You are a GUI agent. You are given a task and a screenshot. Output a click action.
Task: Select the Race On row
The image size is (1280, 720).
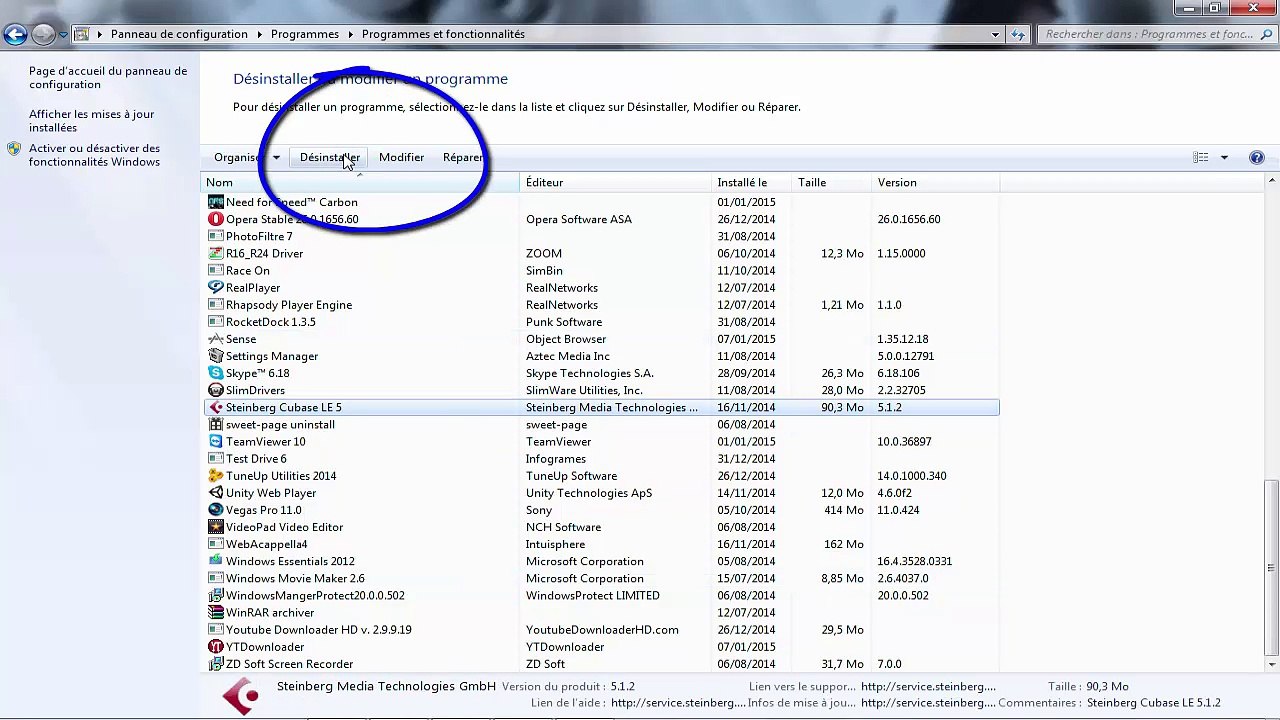click(x=601, y=270)
